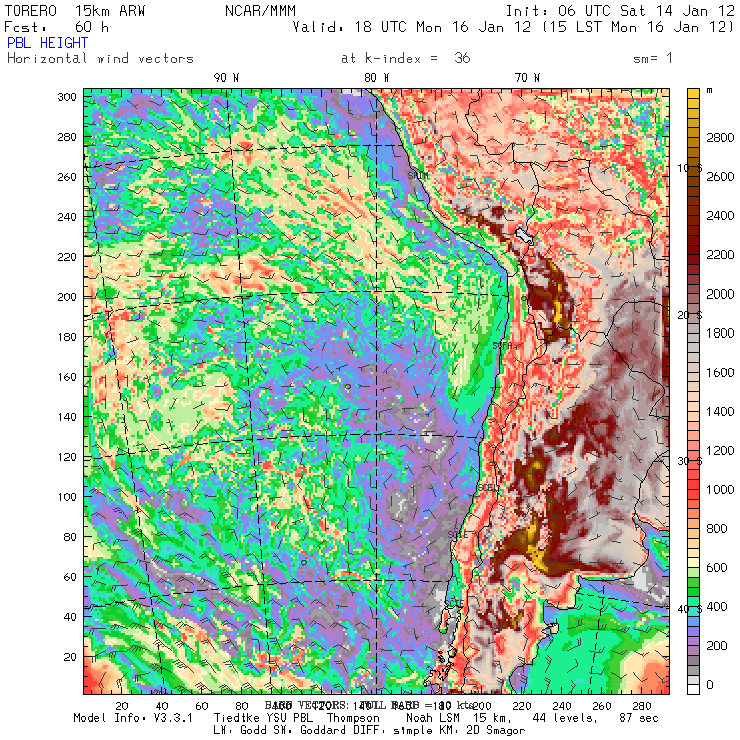Click the 800 label on the color scale
Screen dimensions: 740x740
pyautogui.click(x=717, y=529)
